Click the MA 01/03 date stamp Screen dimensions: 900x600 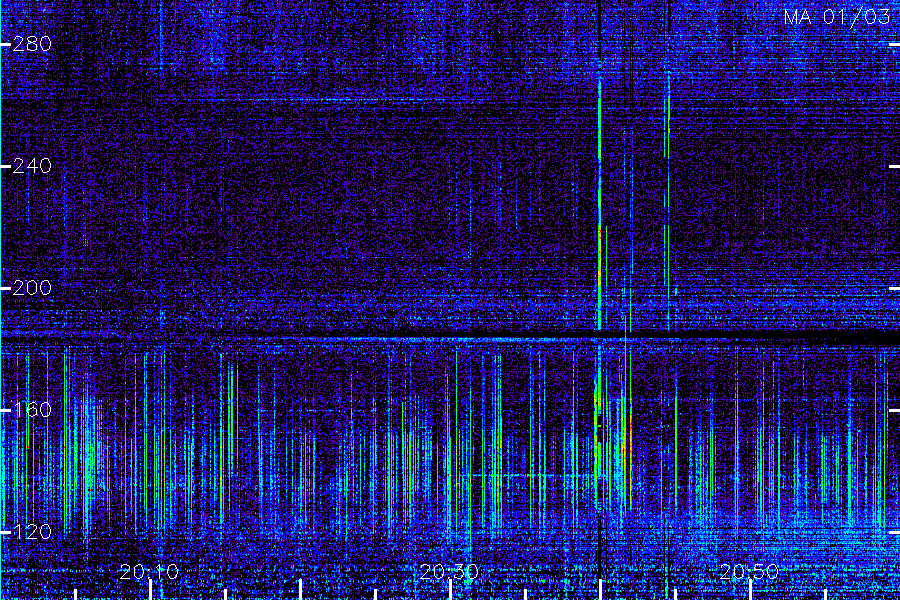(837, 17)
